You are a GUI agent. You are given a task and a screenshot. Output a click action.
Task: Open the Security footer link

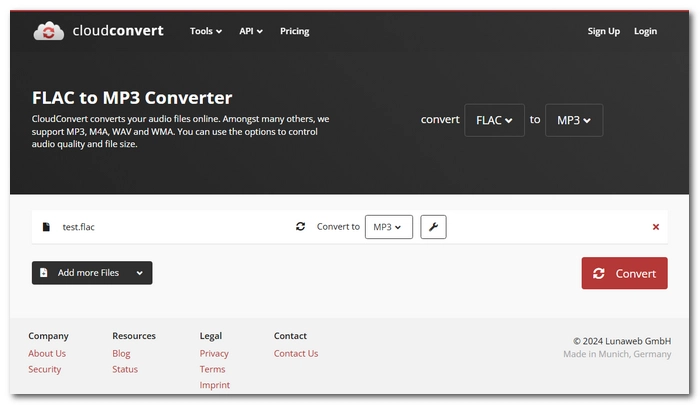(45, 369)
